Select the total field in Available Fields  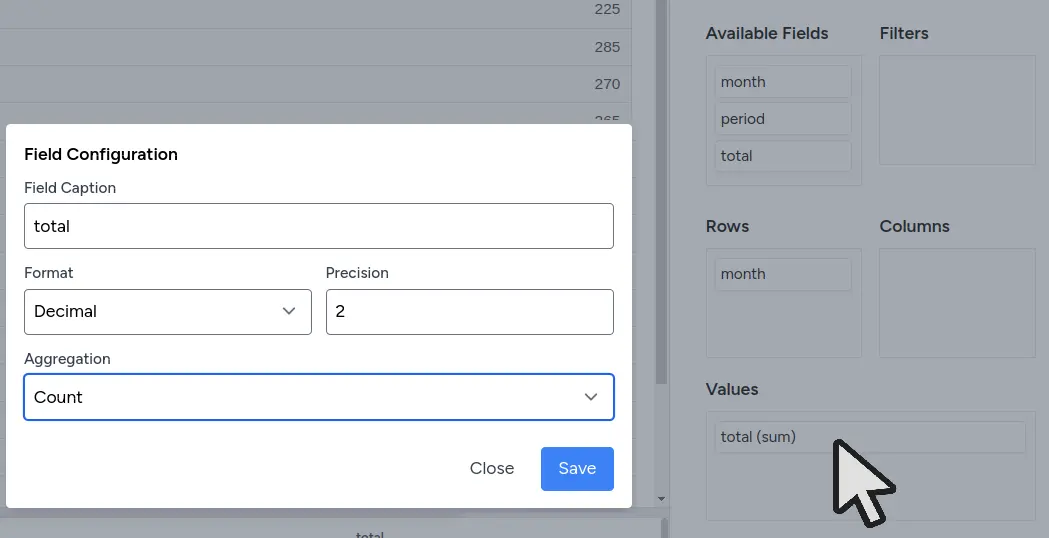point(783,155)
